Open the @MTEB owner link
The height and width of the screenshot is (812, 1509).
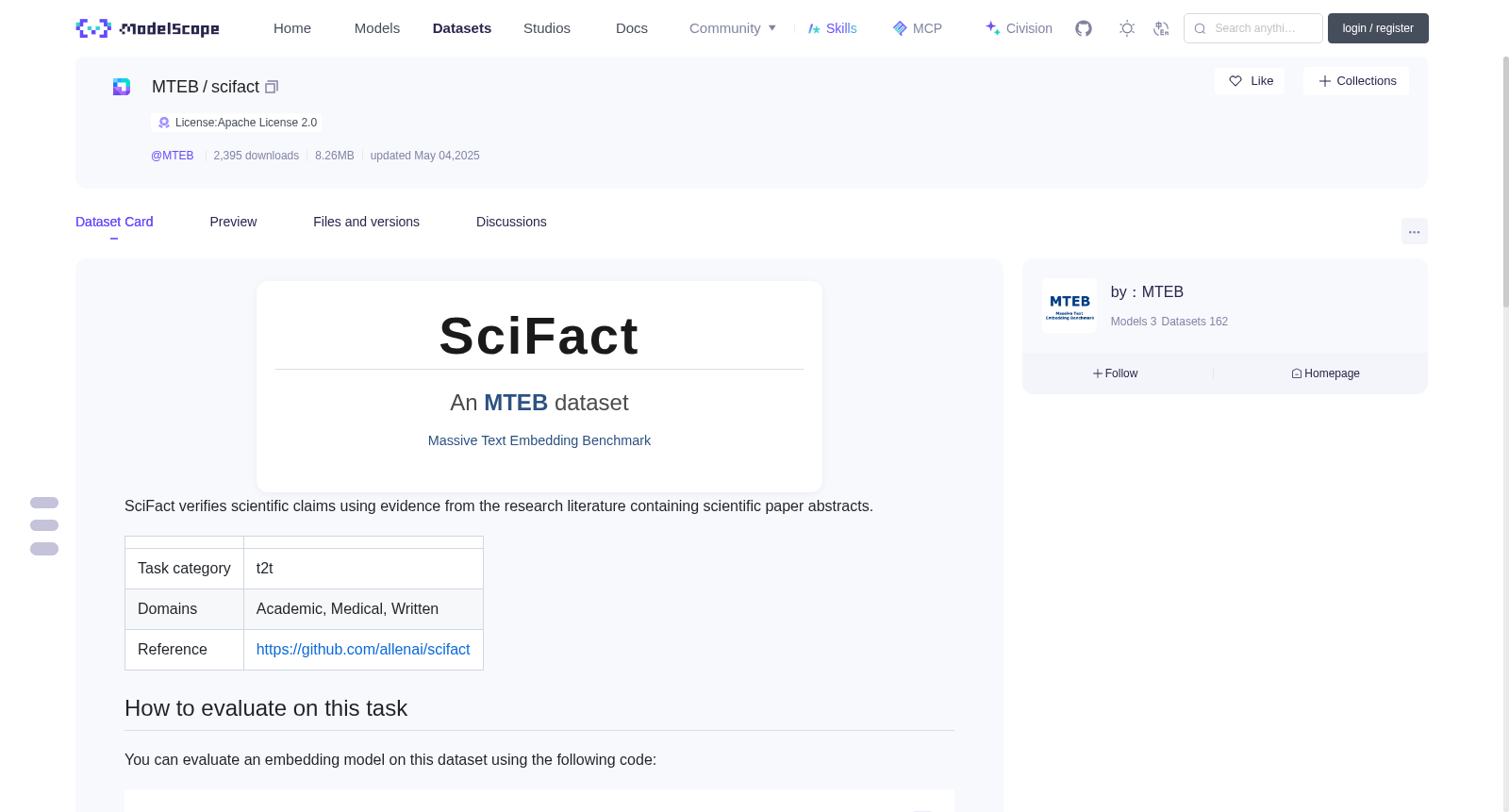173,156
